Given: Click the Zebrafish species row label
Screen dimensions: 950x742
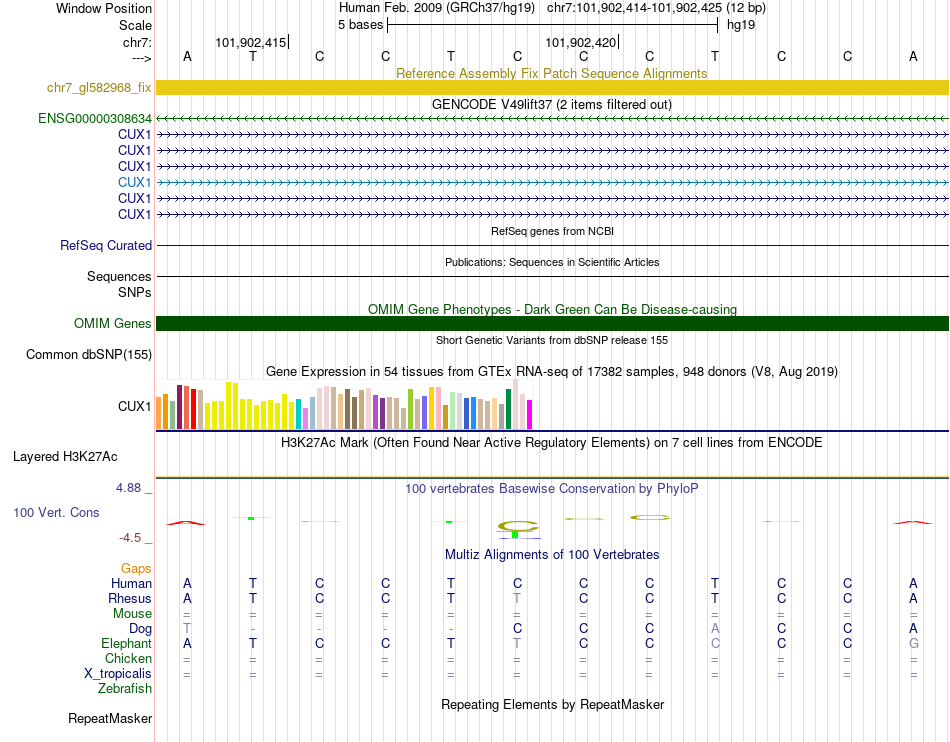Looking at the screenshot, I should (124, 689).
